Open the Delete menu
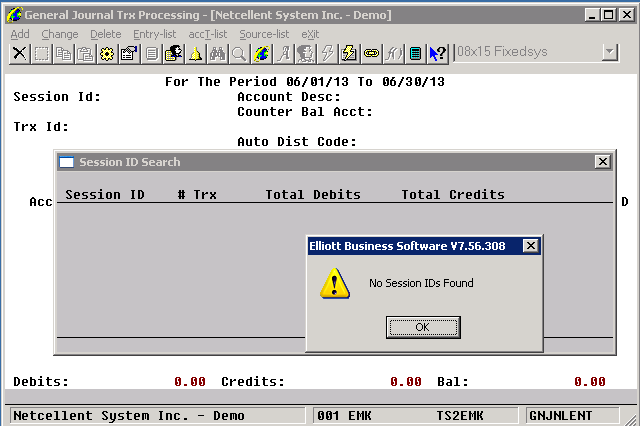 coord(106,34)
